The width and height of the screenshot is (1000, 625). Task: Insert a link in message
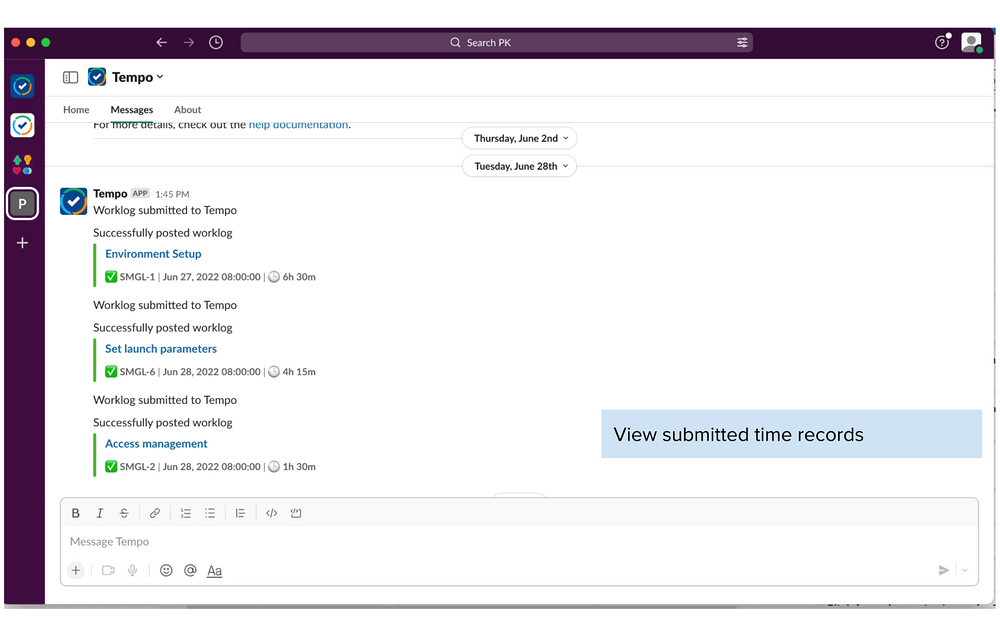click(x=154, y=513)
